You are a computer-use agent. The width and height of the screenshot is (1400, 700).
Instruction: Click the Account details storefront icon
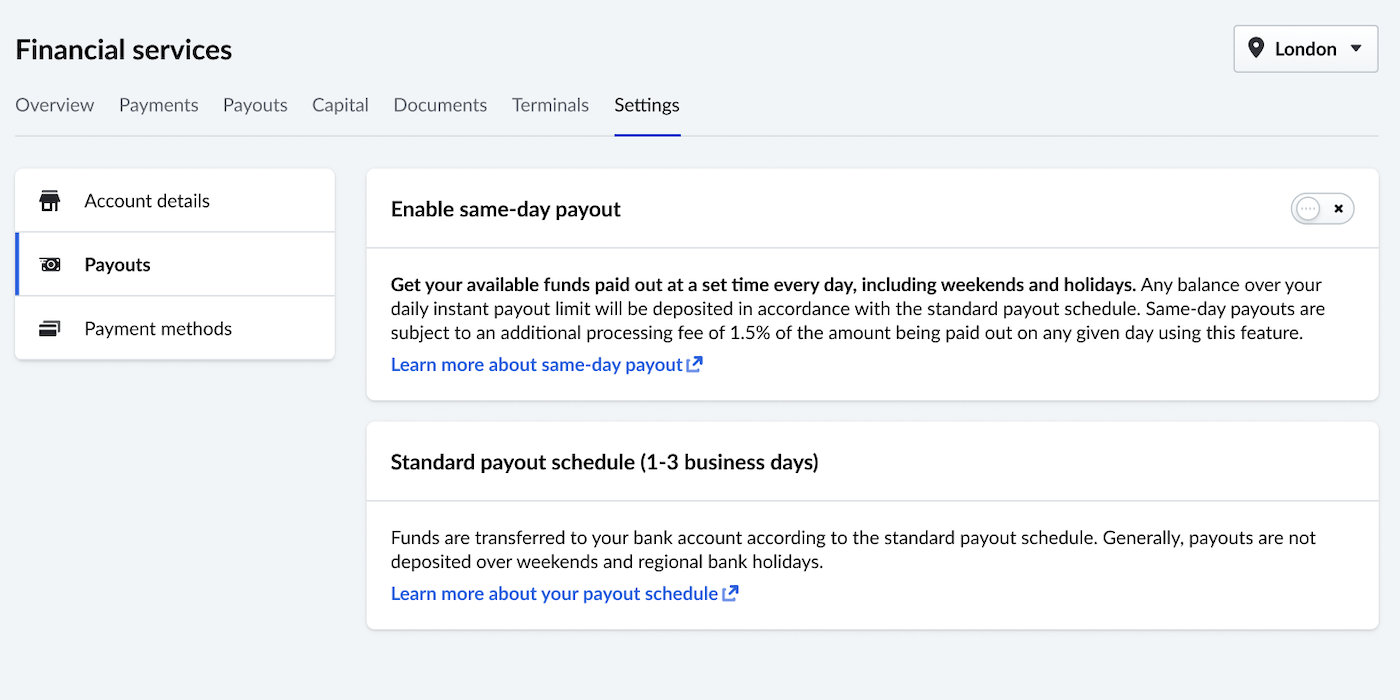pos(50,201)
